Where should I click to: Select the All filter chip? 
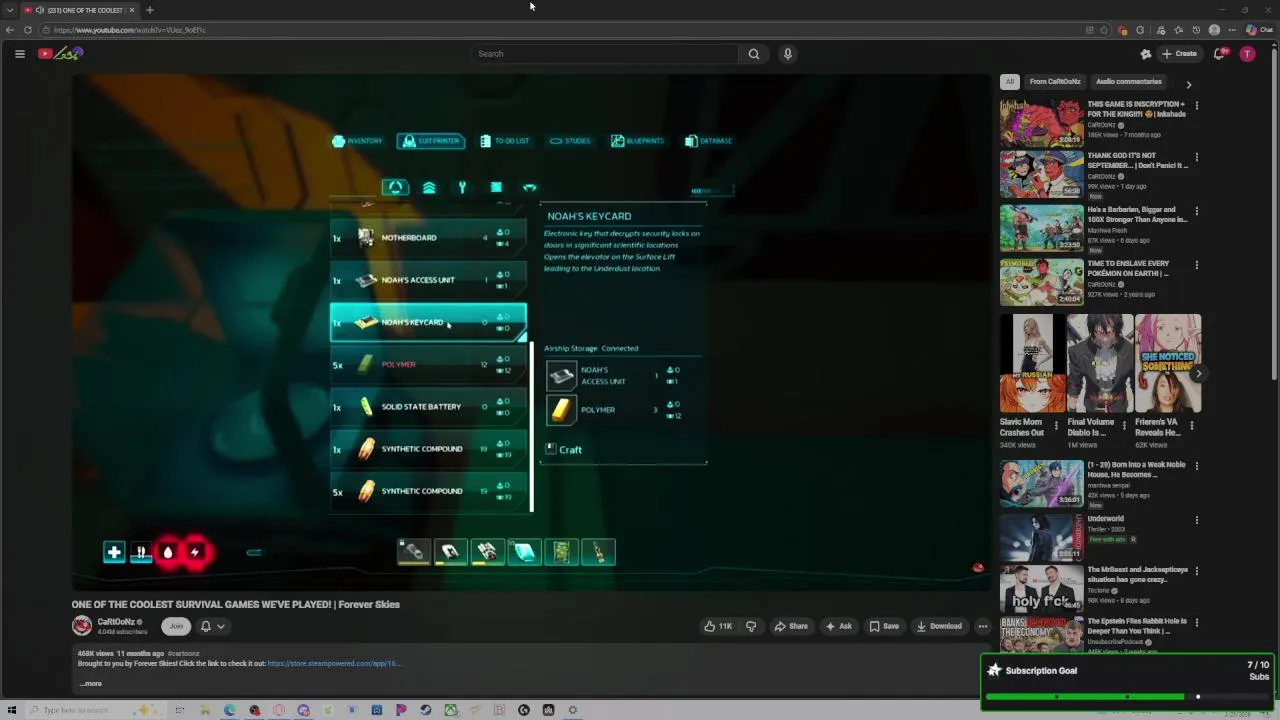[x=1010, y=82]
